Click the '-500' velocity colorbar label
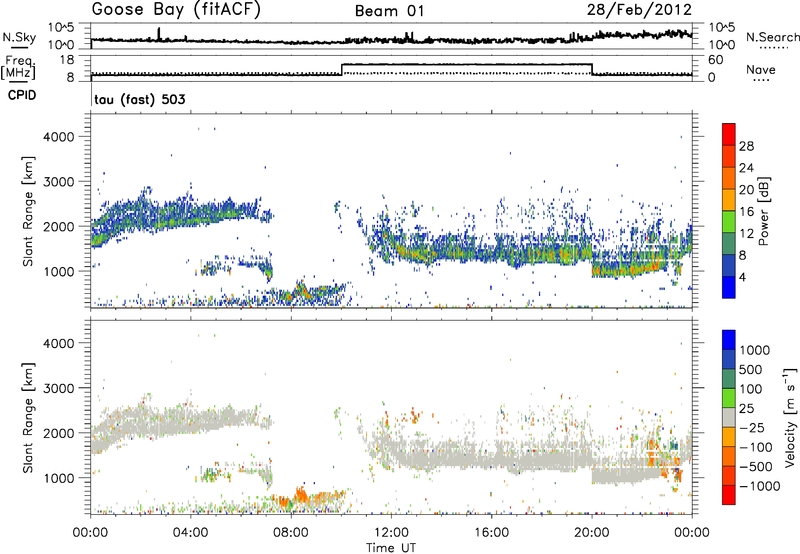 pos(756,467)
